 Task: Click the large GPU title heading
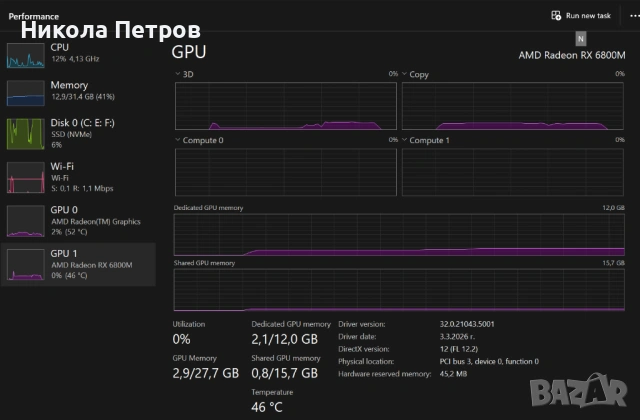[x=189, y=52]
